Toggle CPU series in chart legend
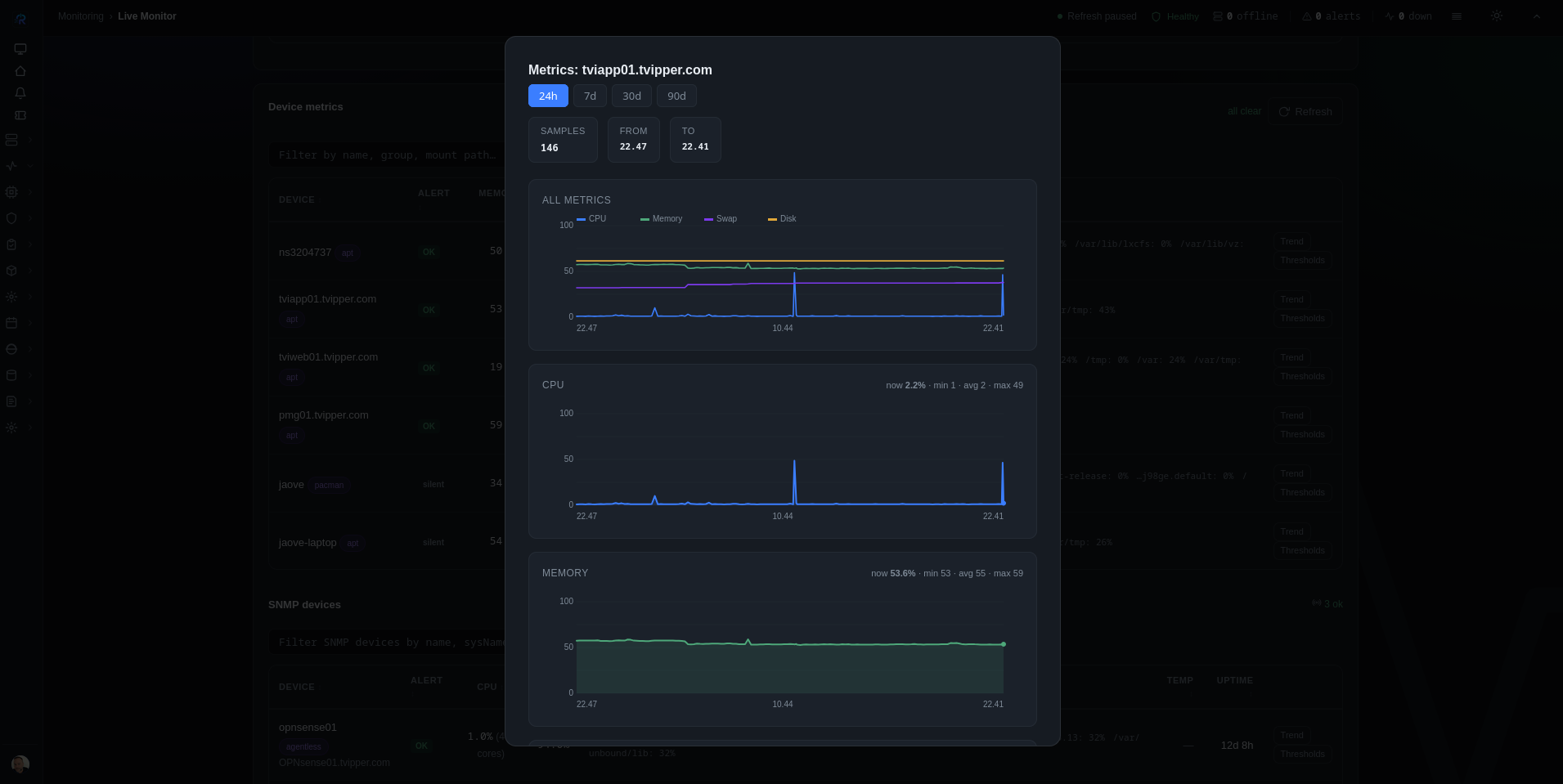1563x784 pixels. click(591, 219)
